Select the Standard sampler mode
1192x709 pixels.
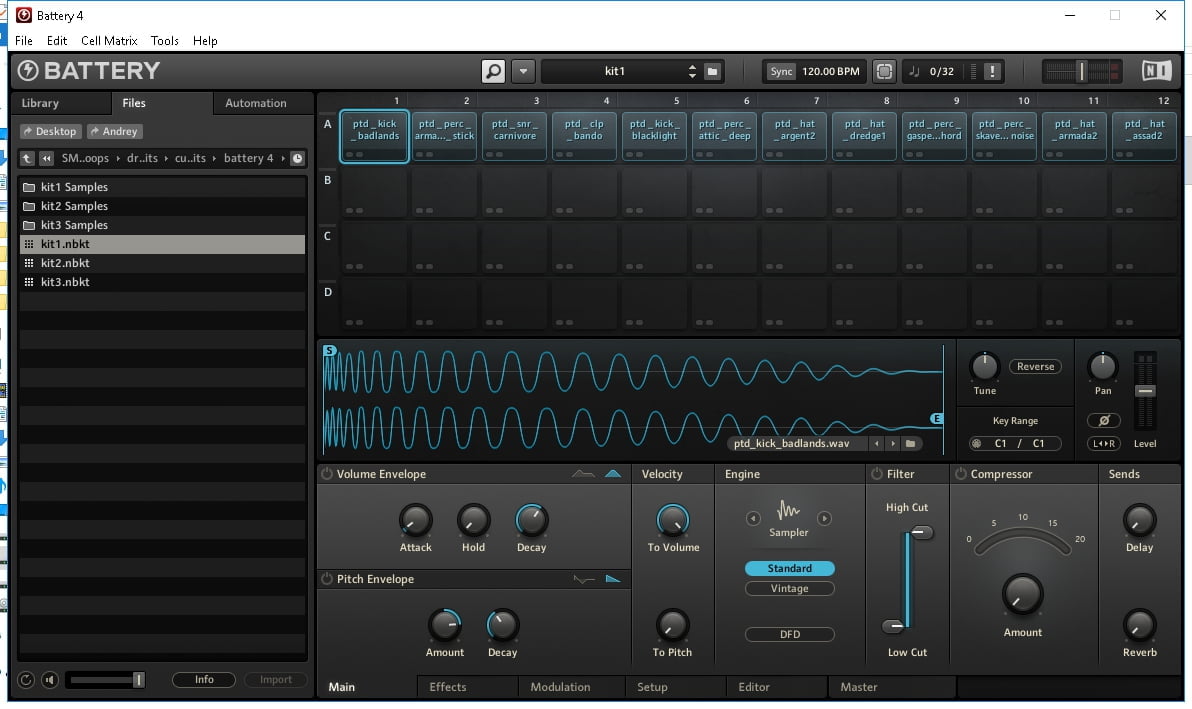pyautogui.click(x=789, y=568)
